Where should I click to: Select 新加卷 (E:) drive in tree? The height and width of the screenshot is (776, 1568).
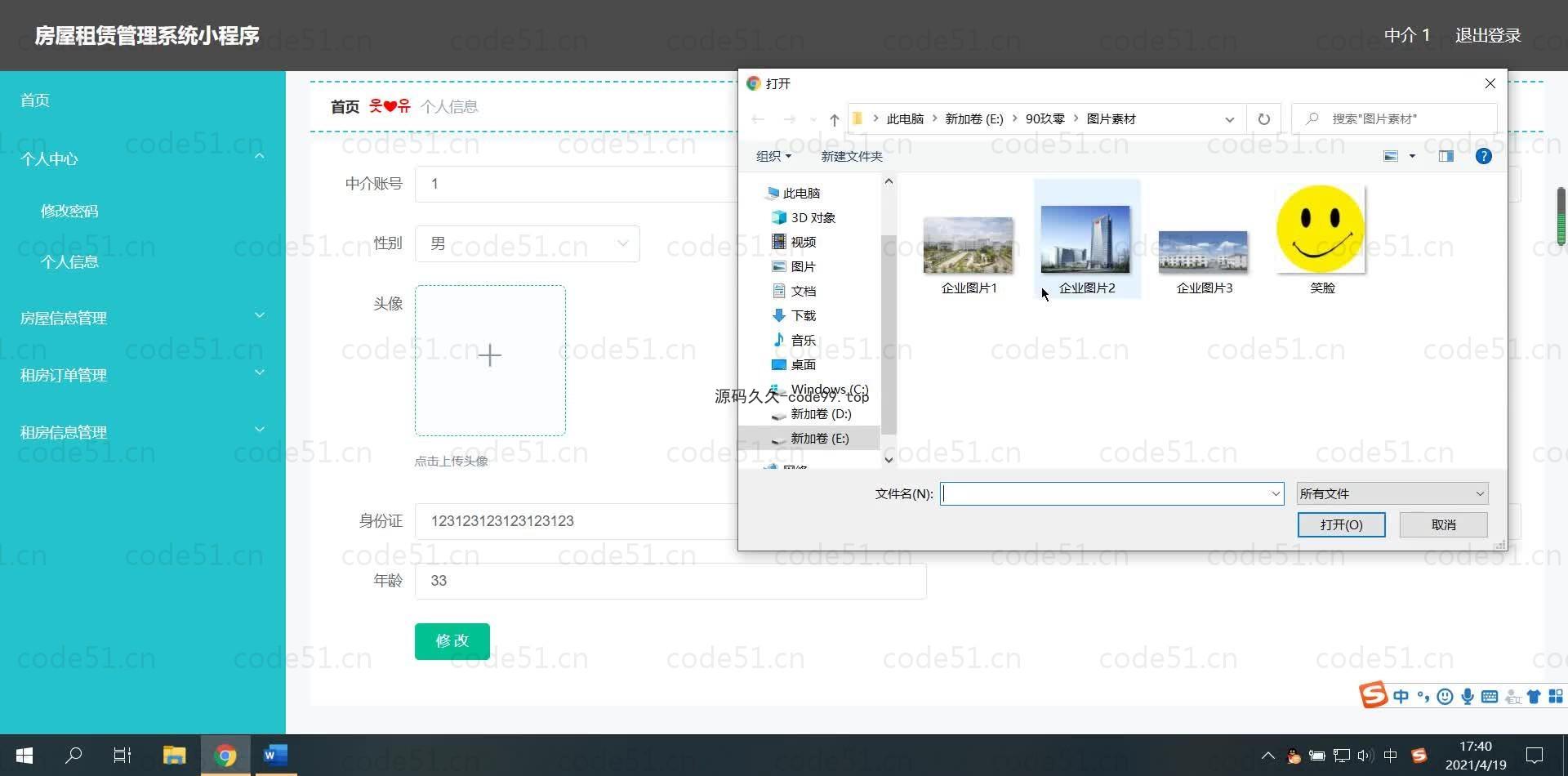pyautogui.click(x=811, y=438)
